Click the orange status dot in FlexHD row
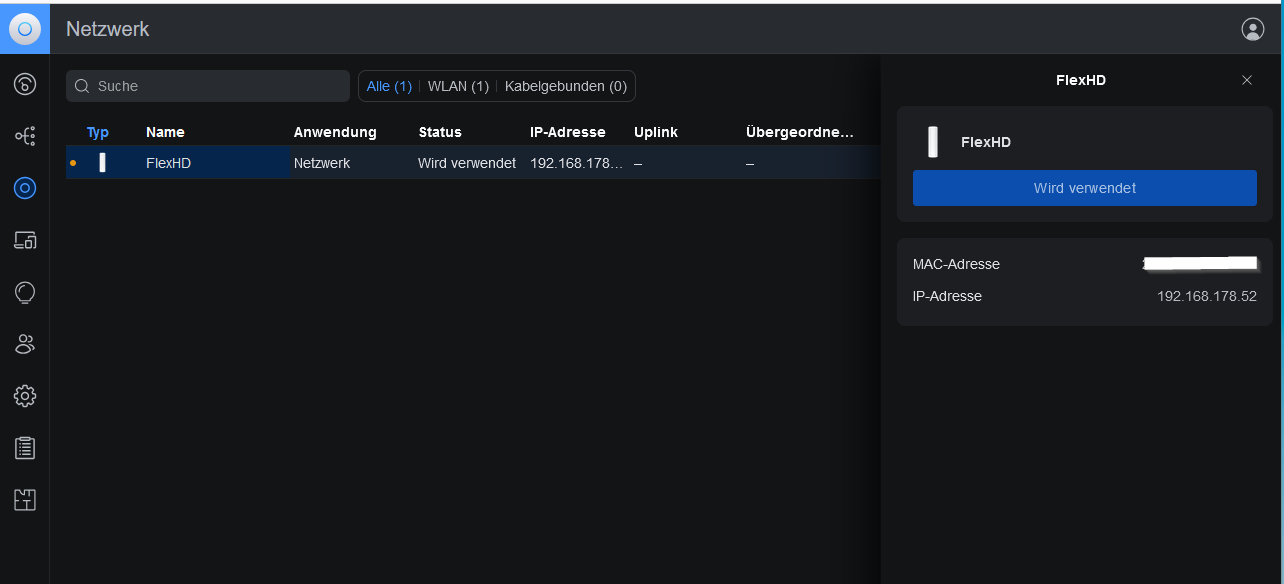The height and width of the screenshot is (584, 1284). pyautogui.click(x=73, y=163)
